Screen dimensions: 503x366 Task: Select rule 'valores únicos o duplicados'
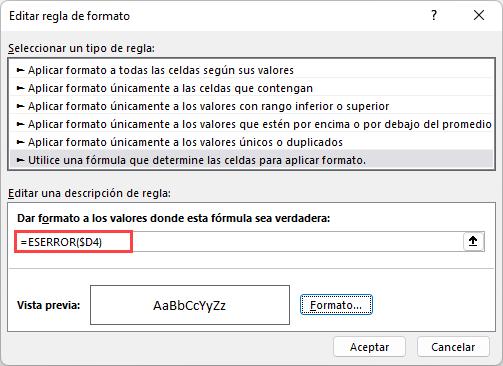pyautogui.click(x=251, y=142)
